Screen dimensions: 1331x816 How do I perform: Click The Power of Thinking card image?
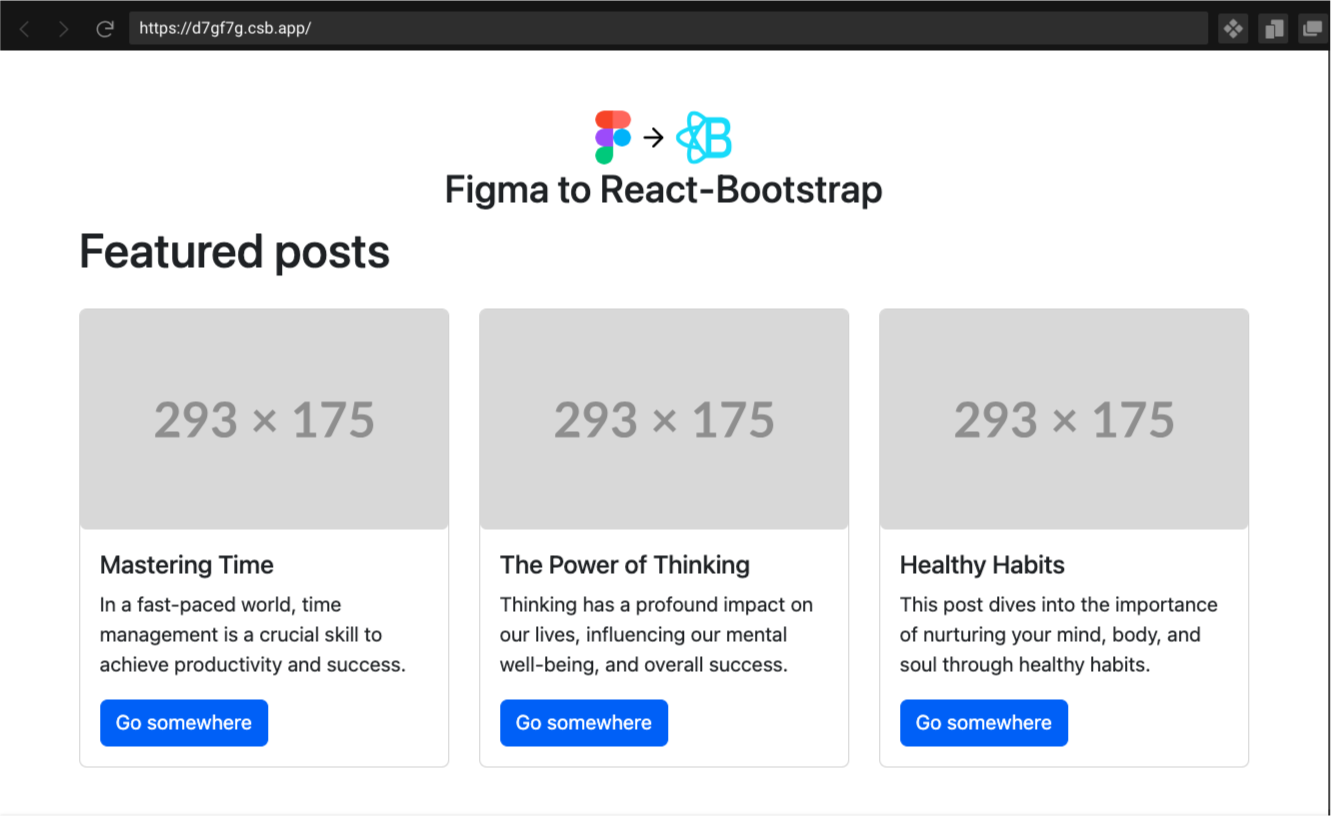click(664, 419)
